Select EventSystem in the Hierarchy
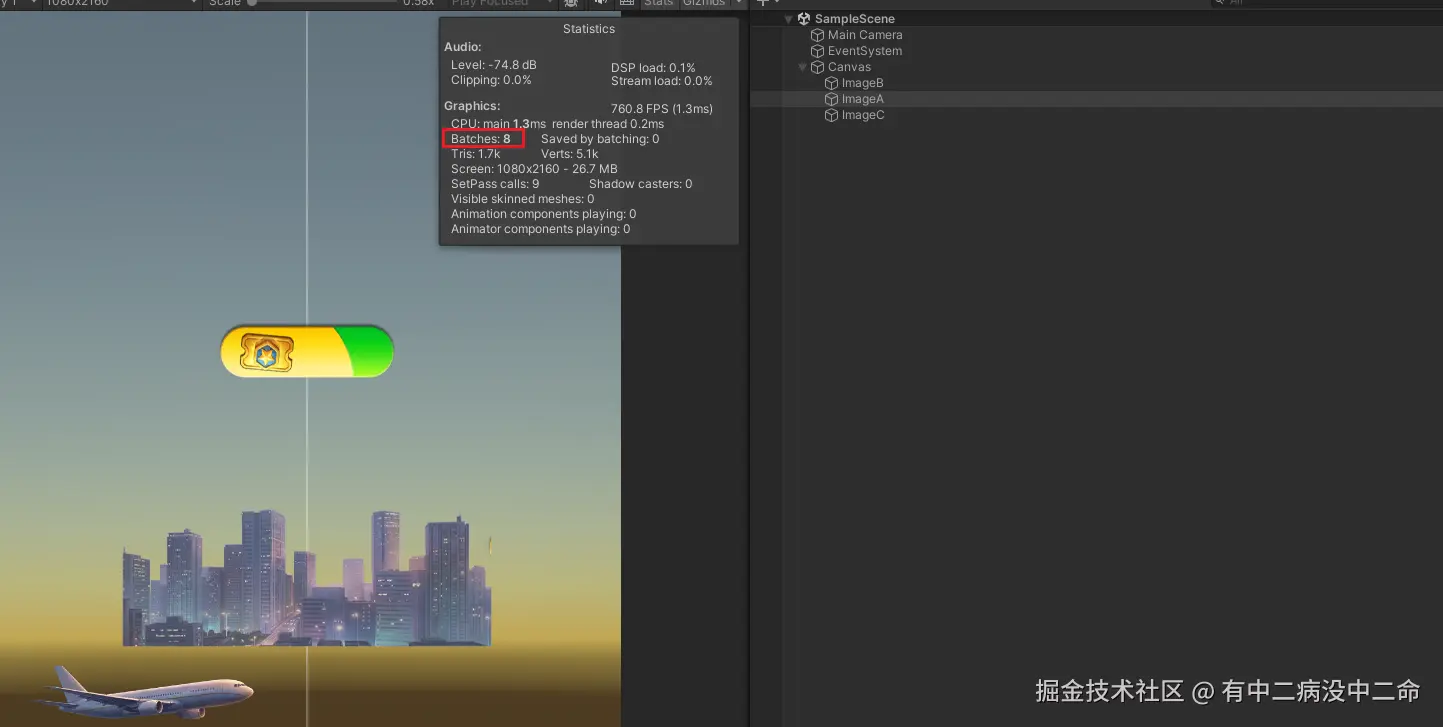Image resolution: width=1443 pixels, height=727 pixels. [864, 51]
